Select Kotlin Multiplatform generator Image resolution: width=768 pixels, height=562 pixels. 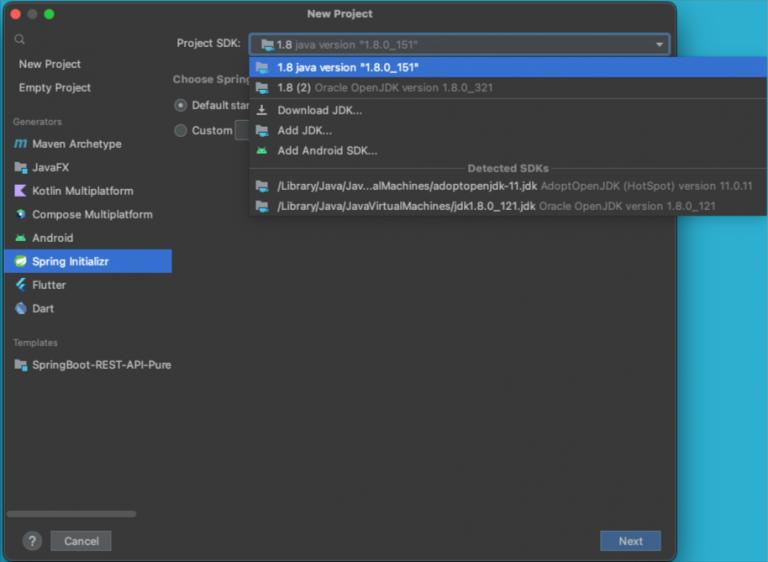coord(88,191)
